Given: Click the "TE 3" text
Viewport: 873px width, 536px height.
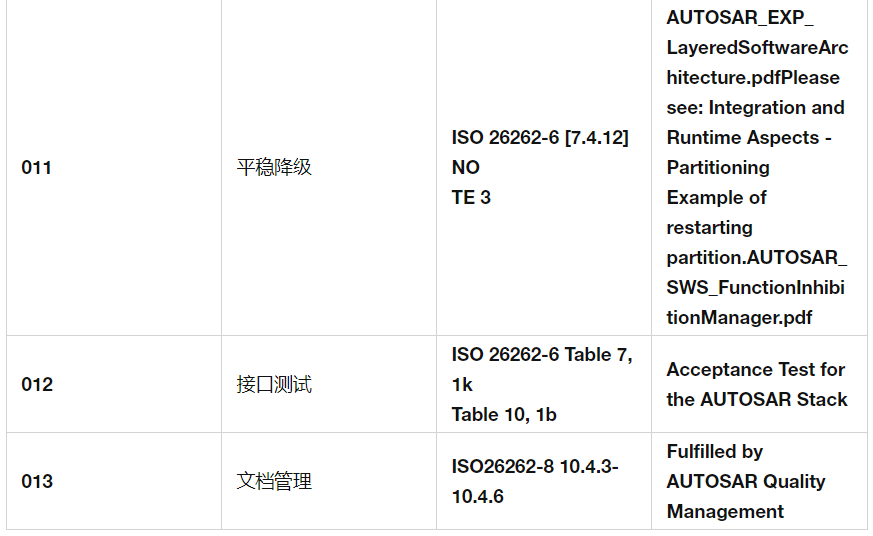Looking at the screenshot, I should tap(471, 197).
